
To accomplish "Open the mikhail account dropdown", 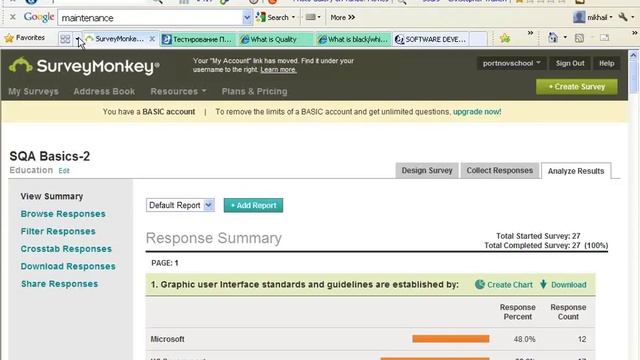I will [x=593, y=17].
